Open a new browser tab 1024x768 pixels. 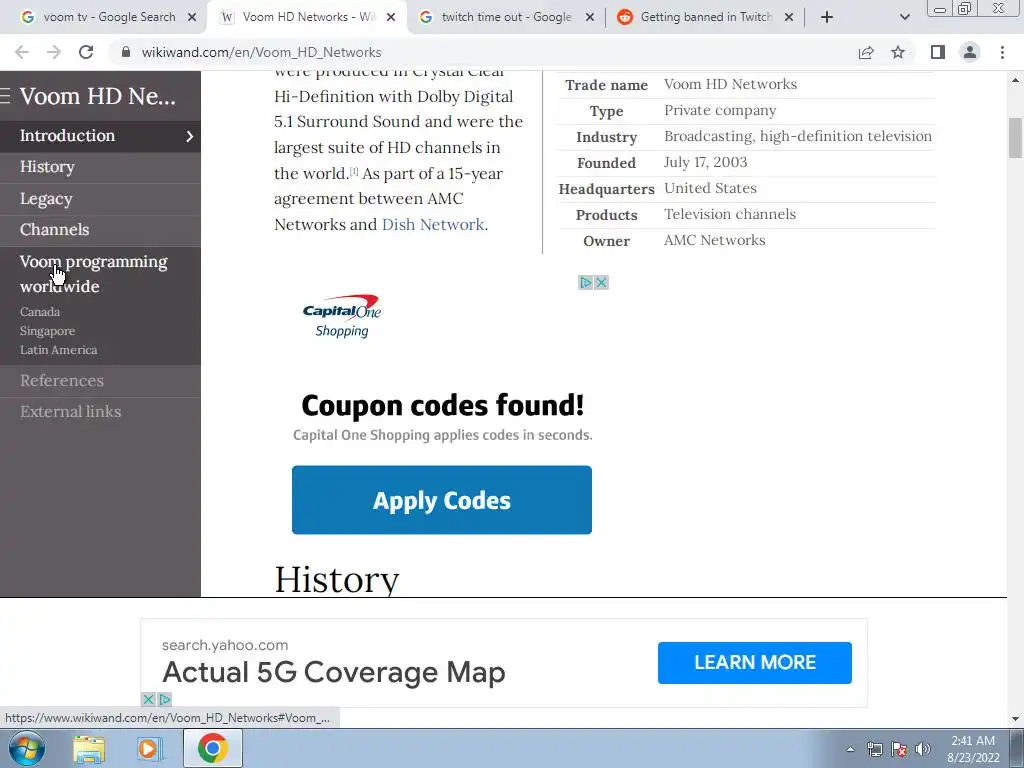point(827,17)
